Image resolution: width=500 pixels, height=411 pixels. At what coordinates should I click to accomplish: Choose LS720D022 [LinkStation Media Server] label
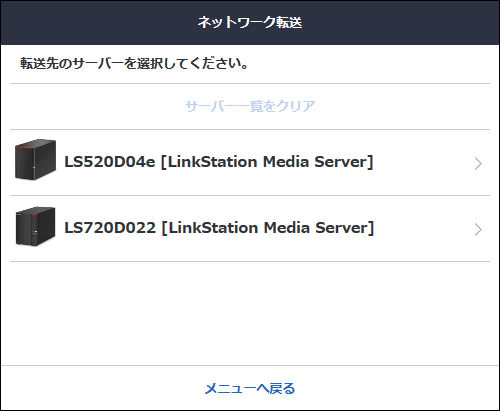(219, 228)
